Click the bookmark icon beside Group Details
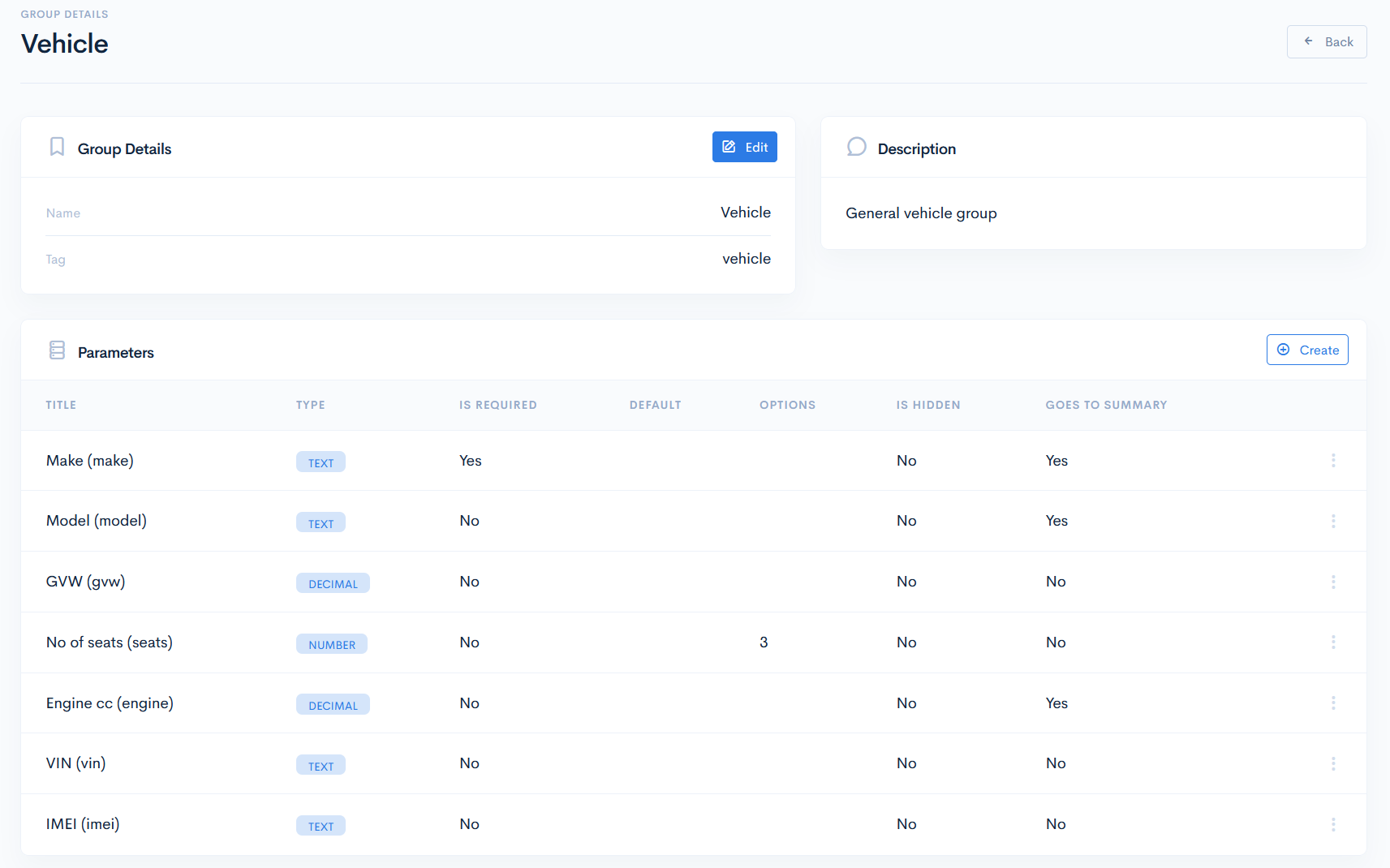1390x868 pixels. click(x=57, y=147)
